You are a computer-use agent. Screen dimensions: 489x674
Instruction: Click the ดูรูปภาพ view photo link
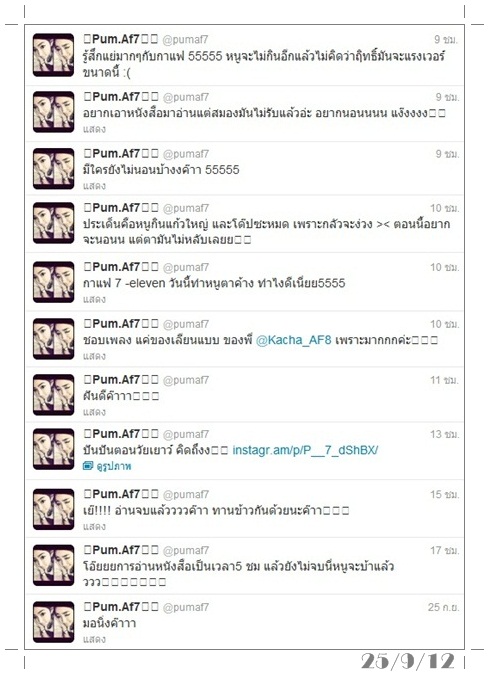pos(113,466)
